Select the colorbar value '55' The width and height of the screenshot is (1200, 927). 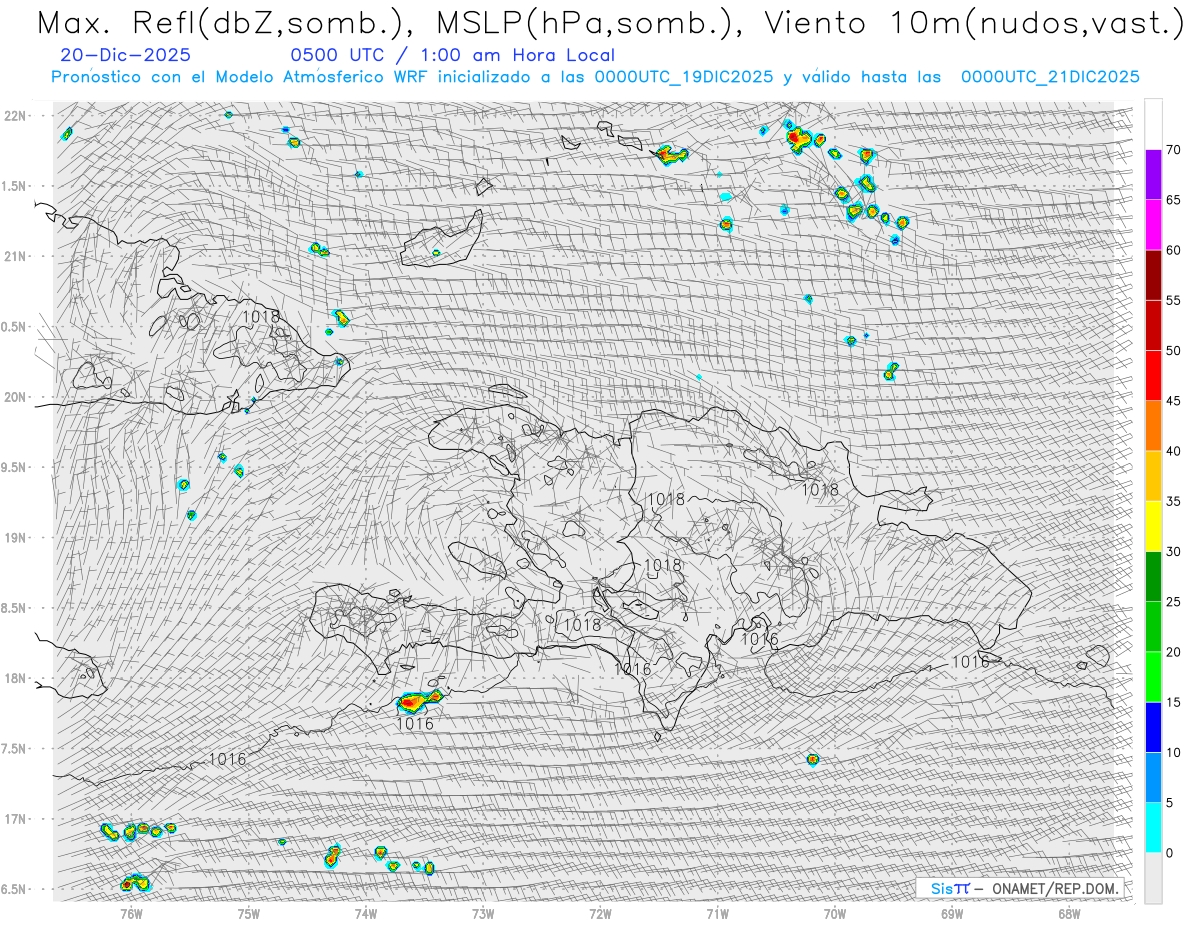1173,301
